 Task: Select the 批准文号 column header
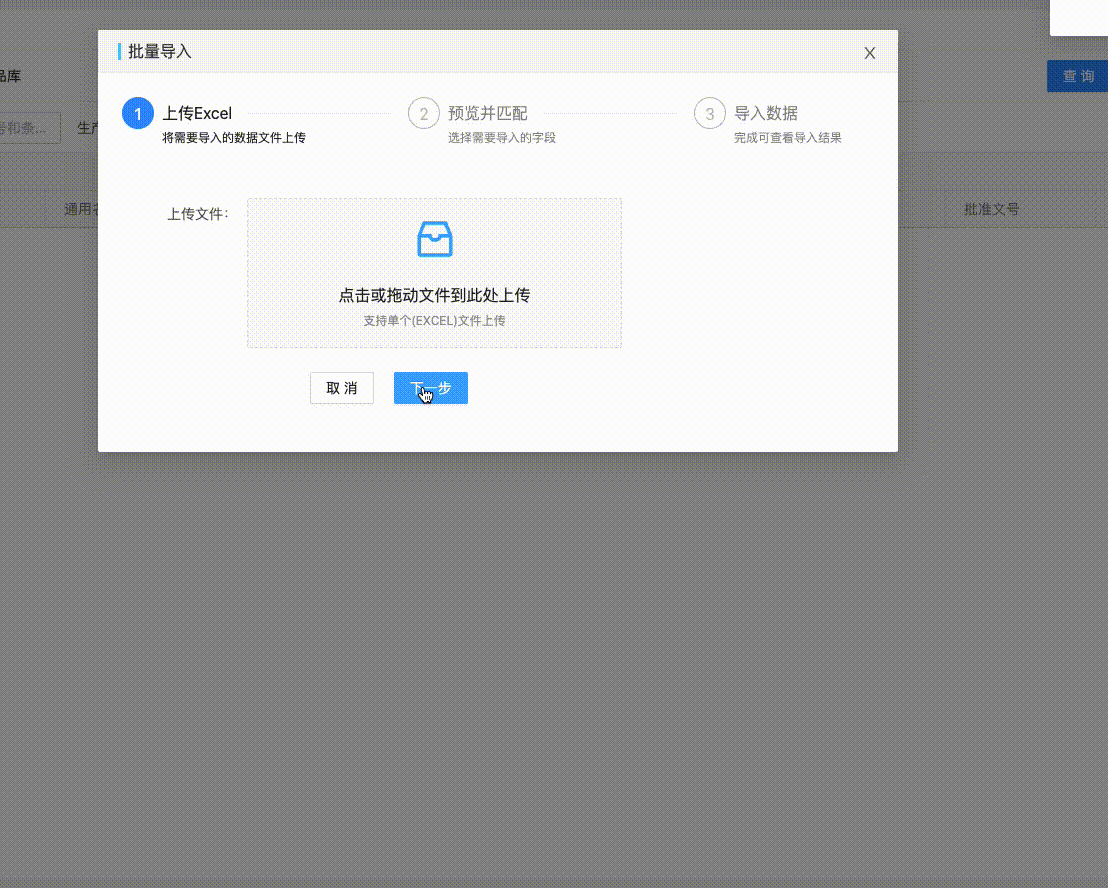991,209
